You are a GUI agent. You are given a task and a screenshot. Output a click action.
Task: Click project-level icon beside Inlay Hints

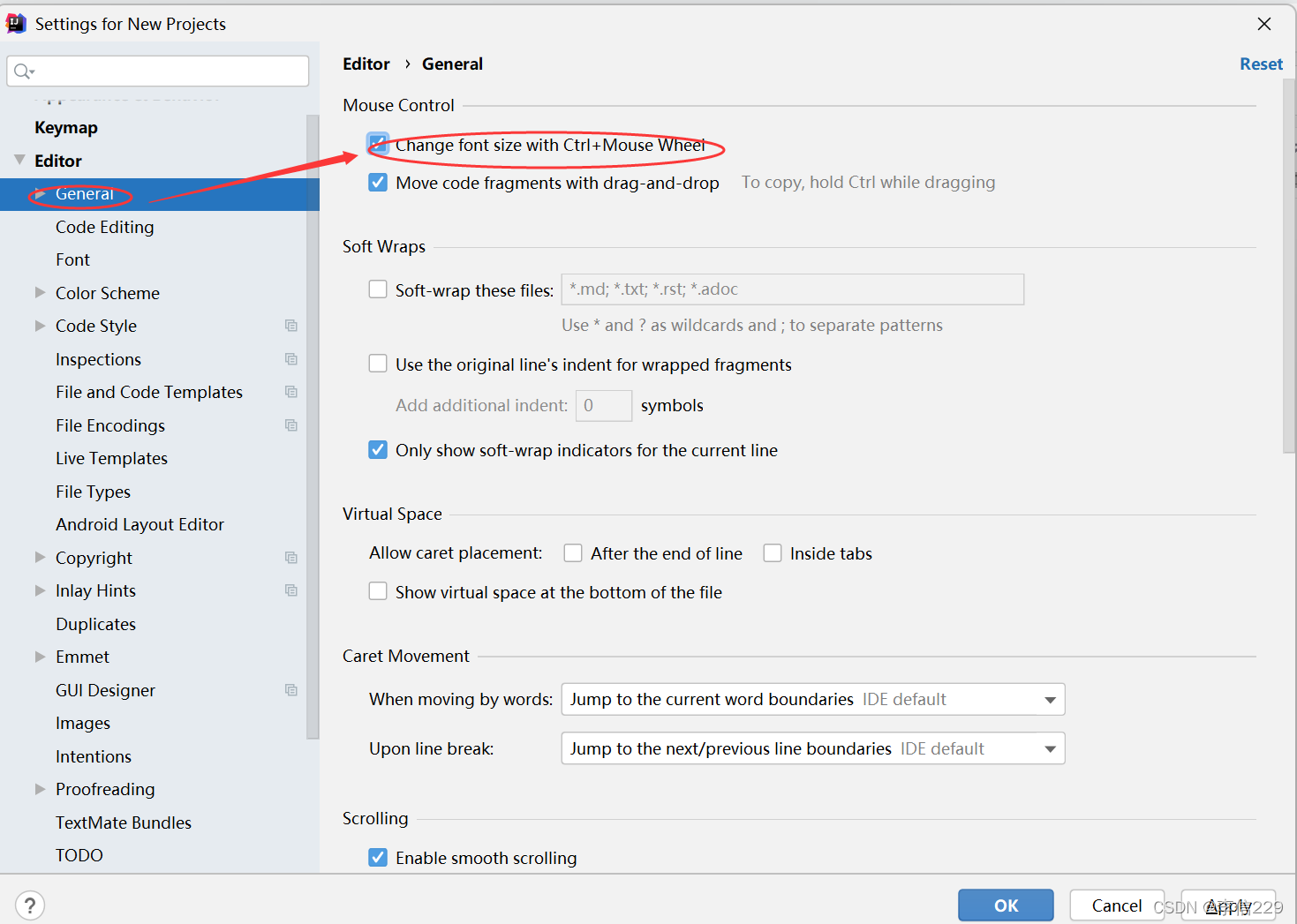(x=291, y=590)
